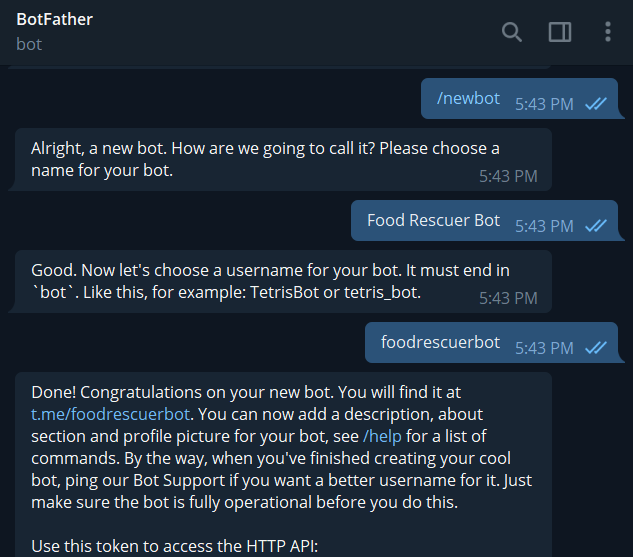
Task: Click the 'Use this token to access' line
Action: pyautogui.click(x=174, y=546)
